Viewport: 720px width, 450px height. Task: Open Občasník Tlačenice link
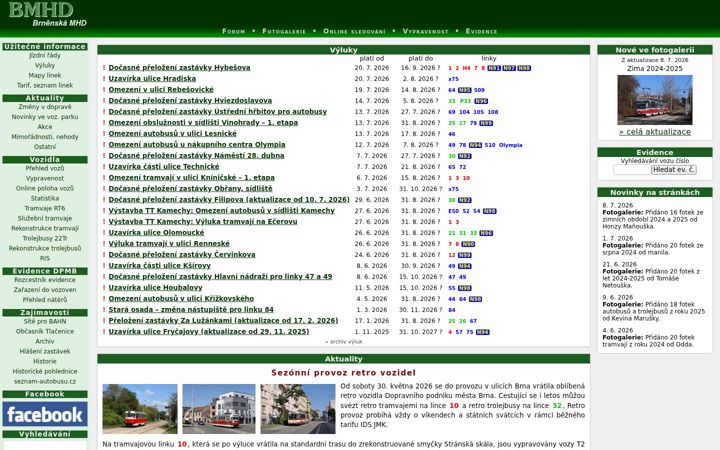[45, 331]
